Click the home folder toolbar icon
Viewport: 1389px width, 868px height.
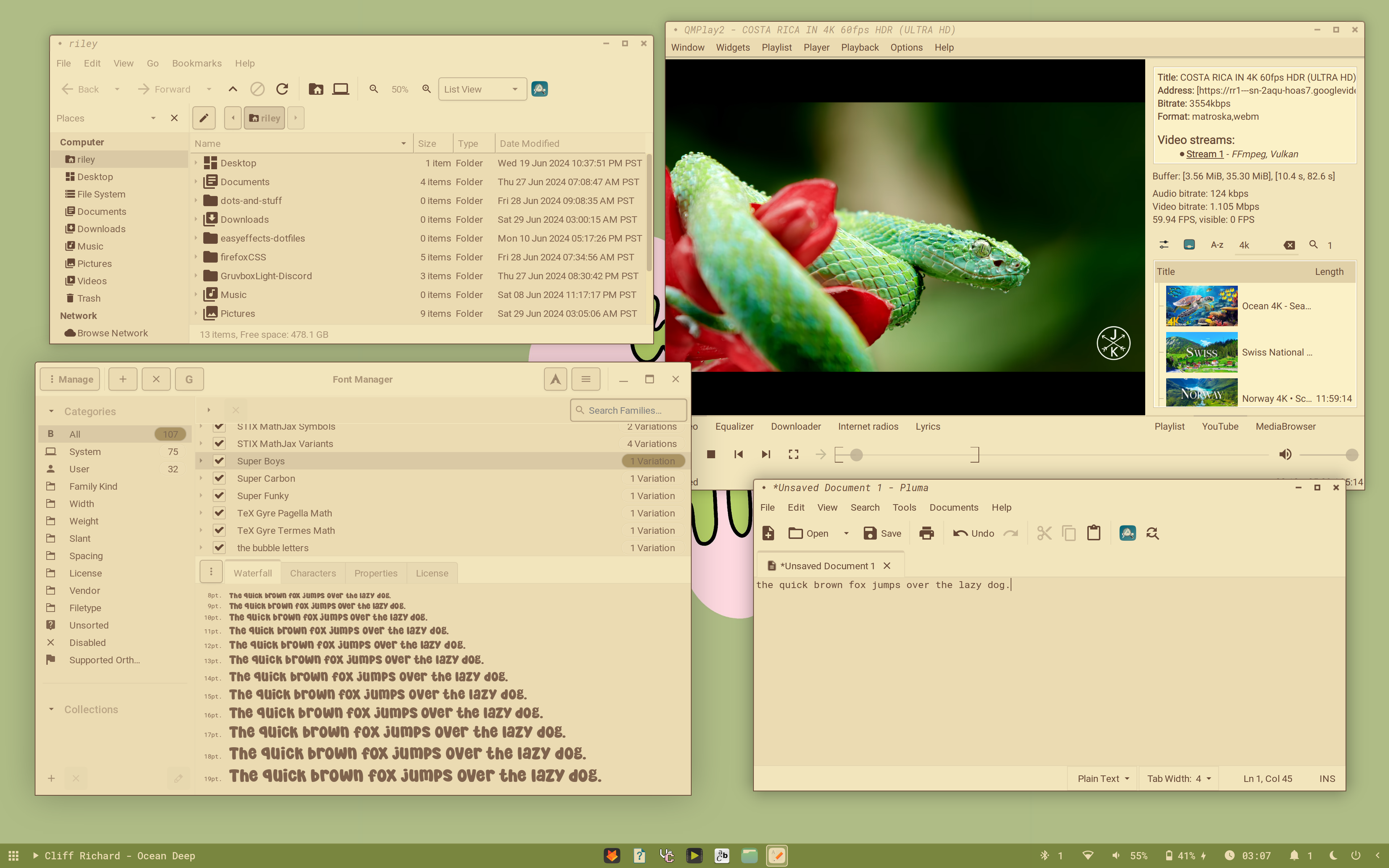[x=316, y=89]
